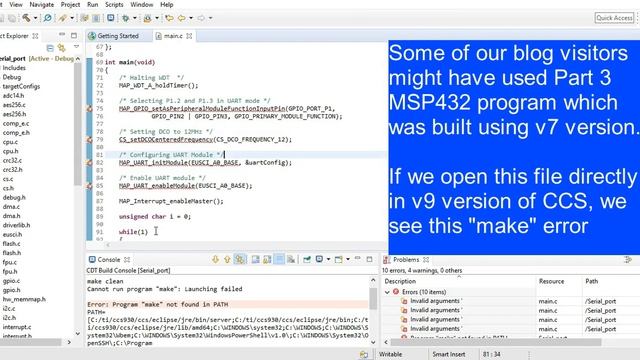Screen dimensions: 640x360
Task: Click the Path column header
Action: pos(591,281)
